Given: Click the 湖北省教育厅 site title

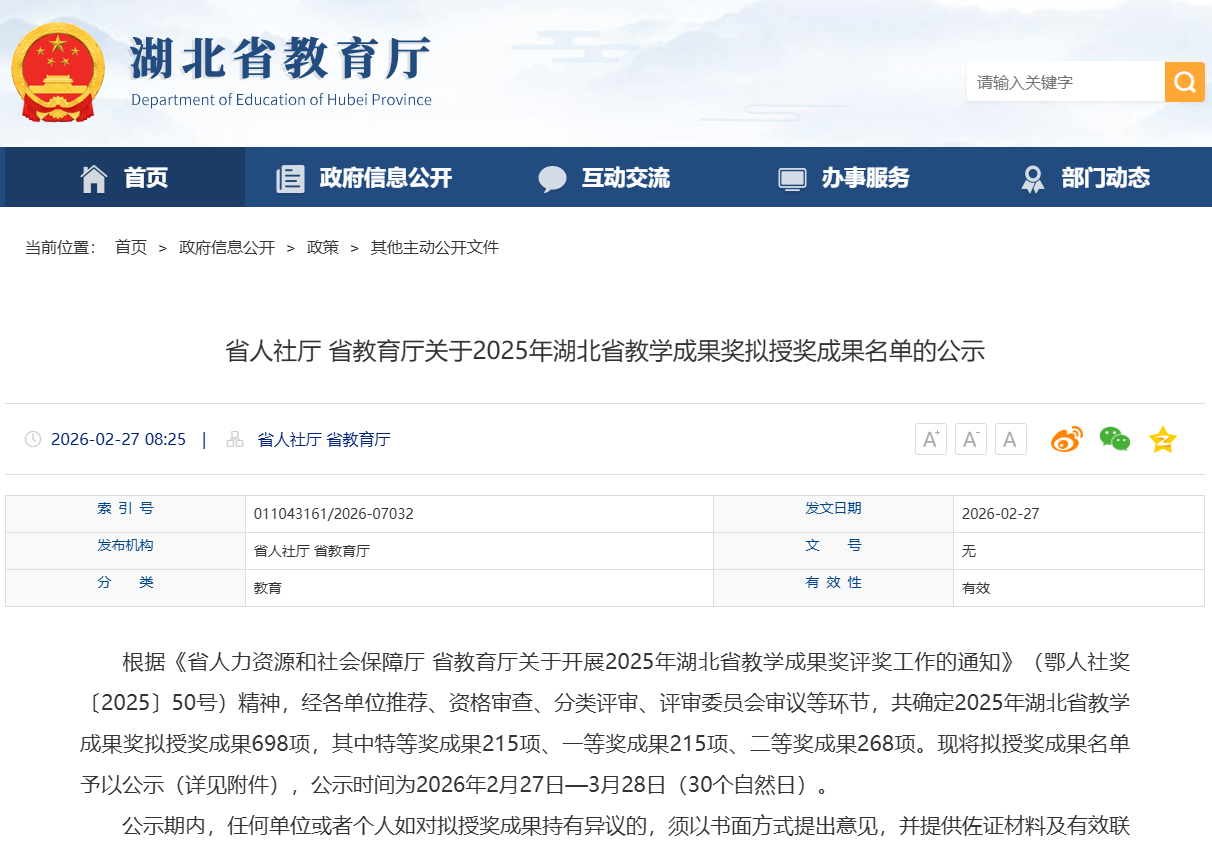Looking at the screenshot, I should [281, 61].
